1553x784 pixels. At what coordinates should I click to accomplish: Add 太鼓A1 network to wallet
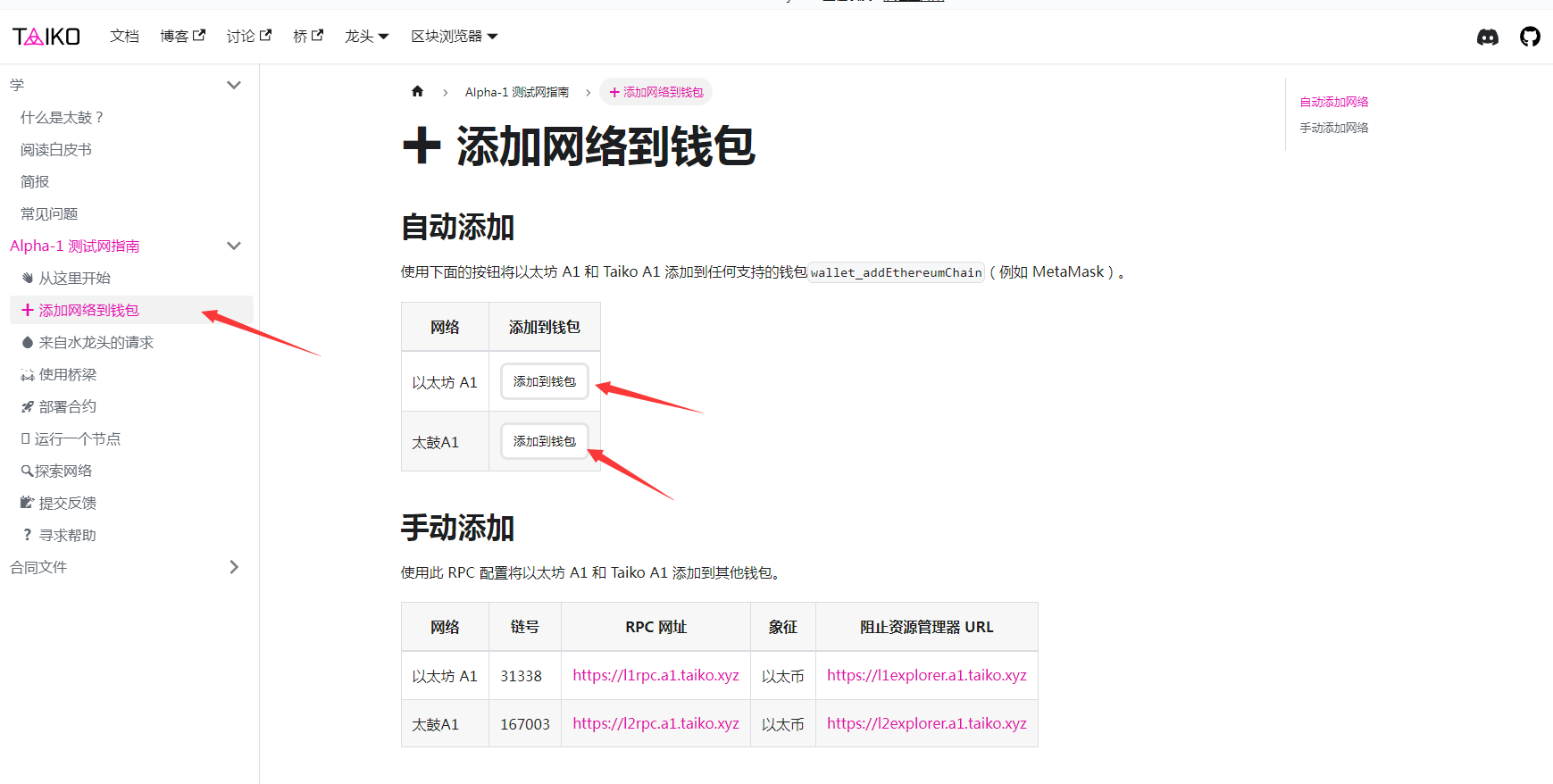(x=545, y=441)
